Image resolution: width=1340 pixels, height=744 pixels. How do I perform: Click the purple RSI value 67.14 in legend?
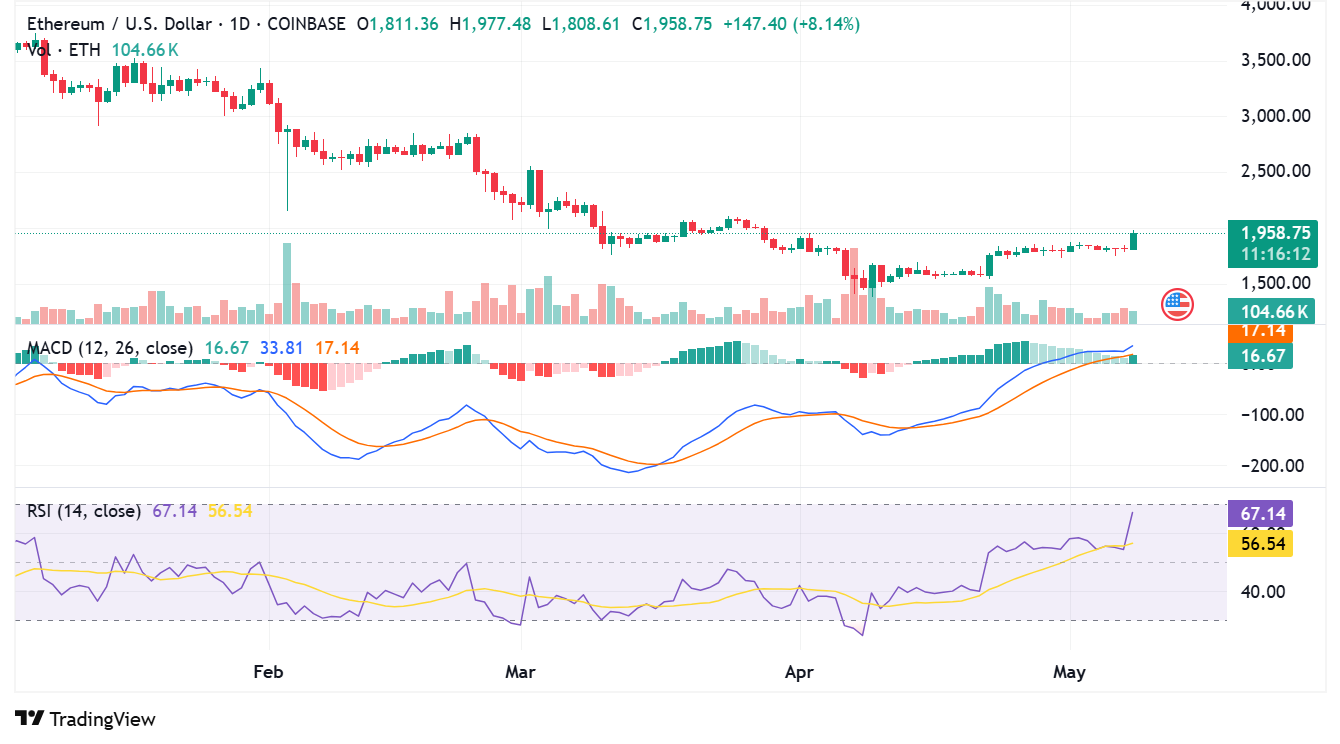pyautogui.click(x=174, y=511)
